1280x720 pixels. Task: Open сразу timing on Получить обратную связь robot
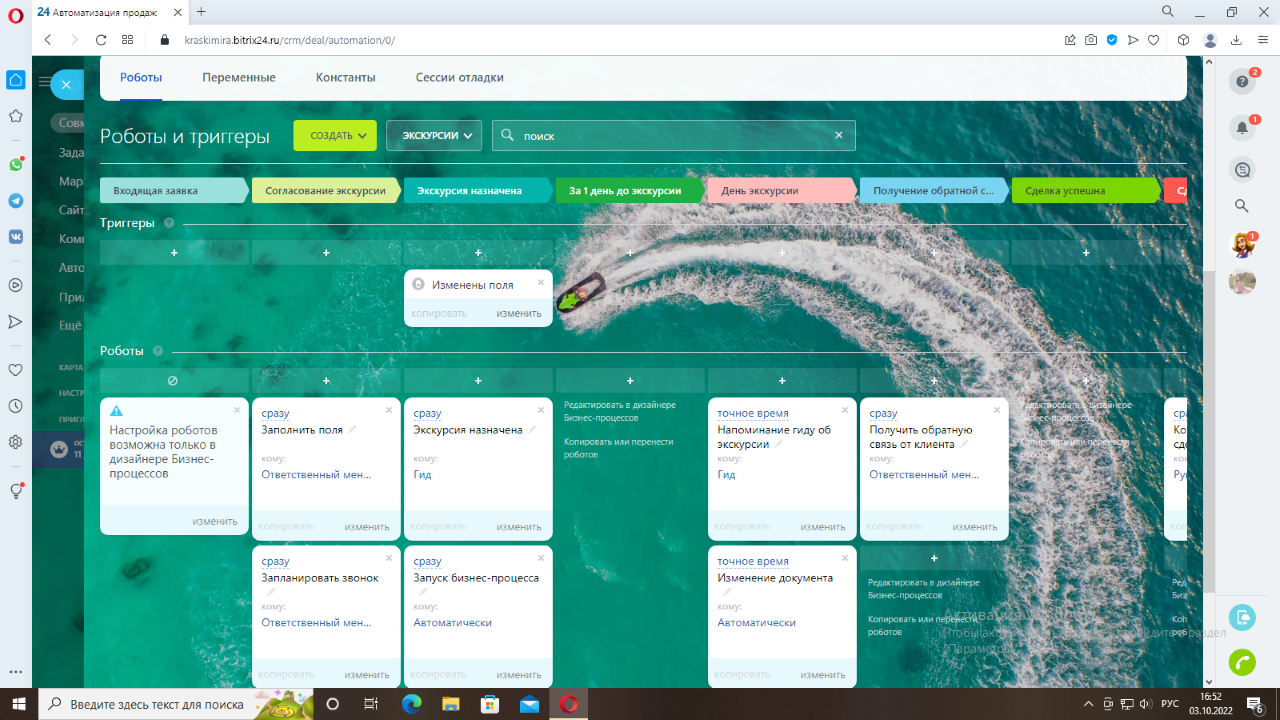coord(883,413)
